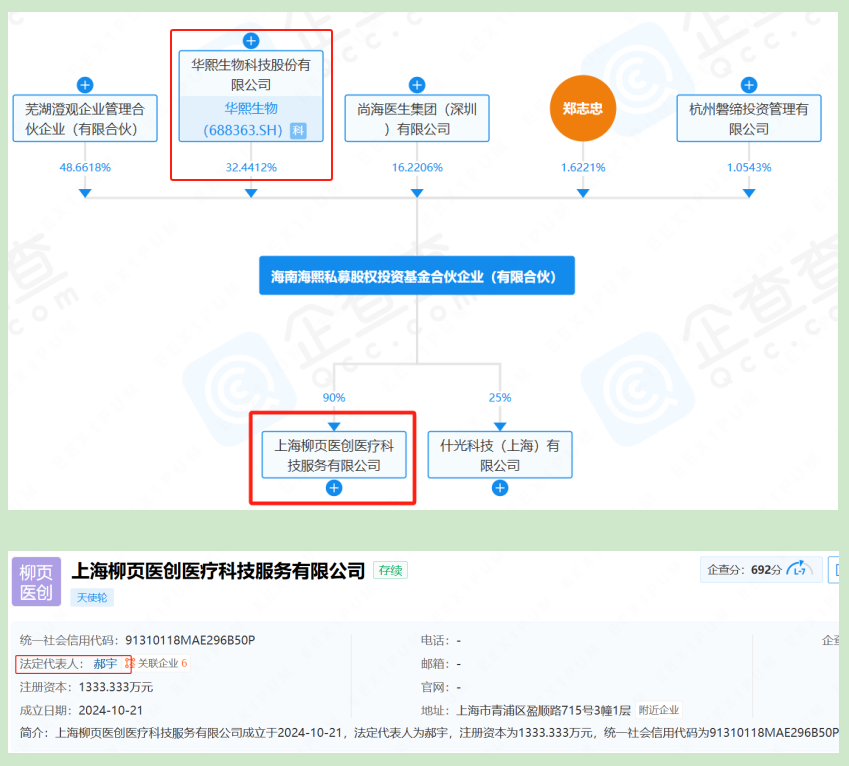Viewport: 849px width, 766px height.
Task: Click the 48.6618% shareholding percentage
Action: 85,168
